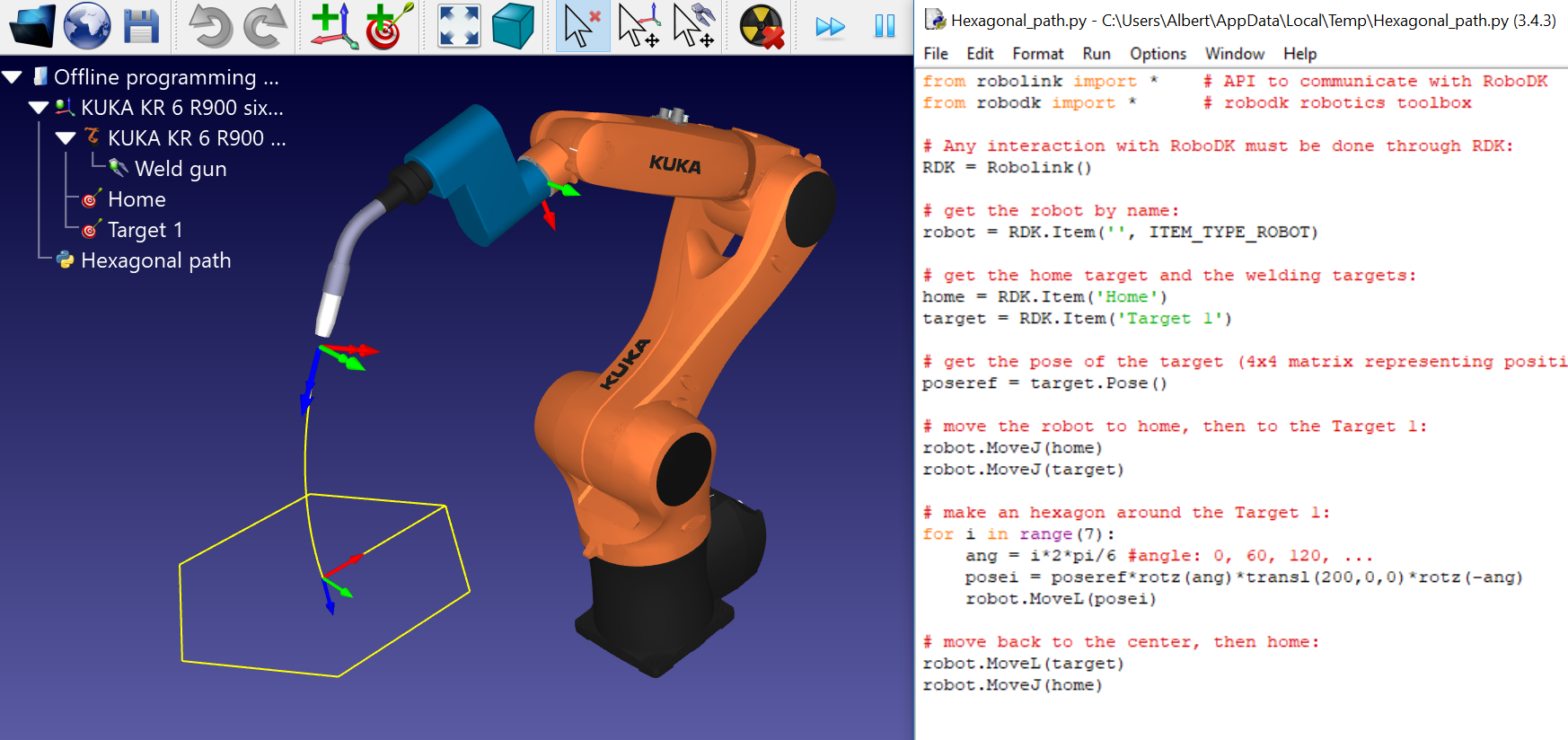Open the Run menu

pos(1096,54)
